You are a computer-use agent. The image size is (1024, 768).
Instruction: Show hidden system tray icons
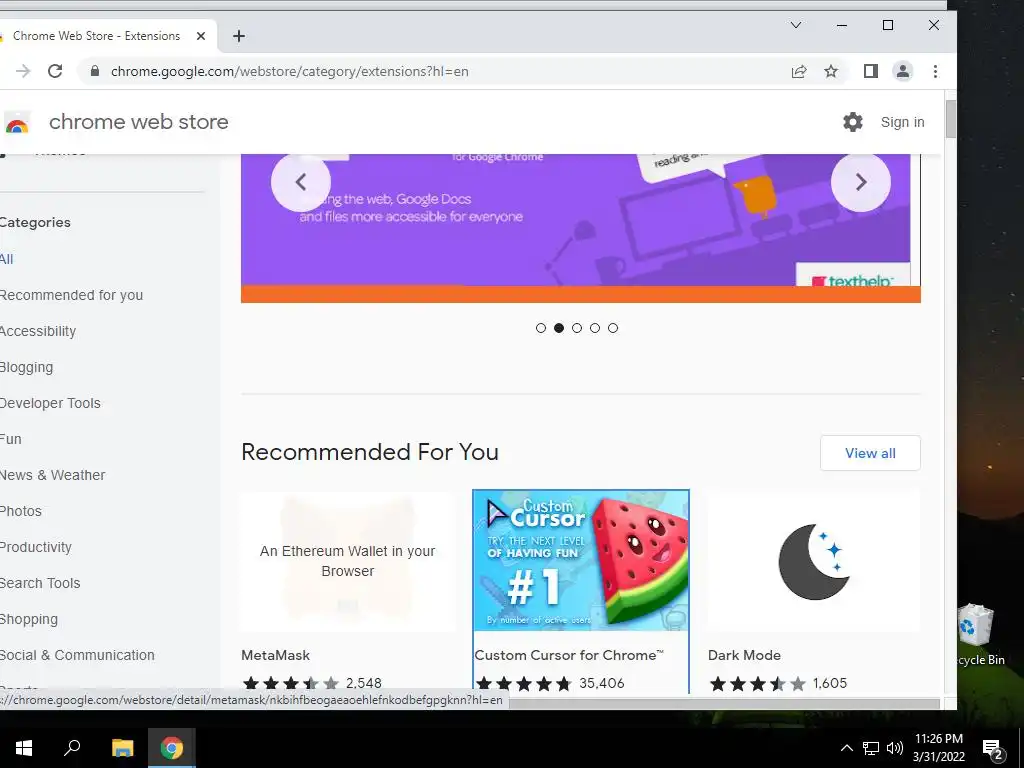846,748
